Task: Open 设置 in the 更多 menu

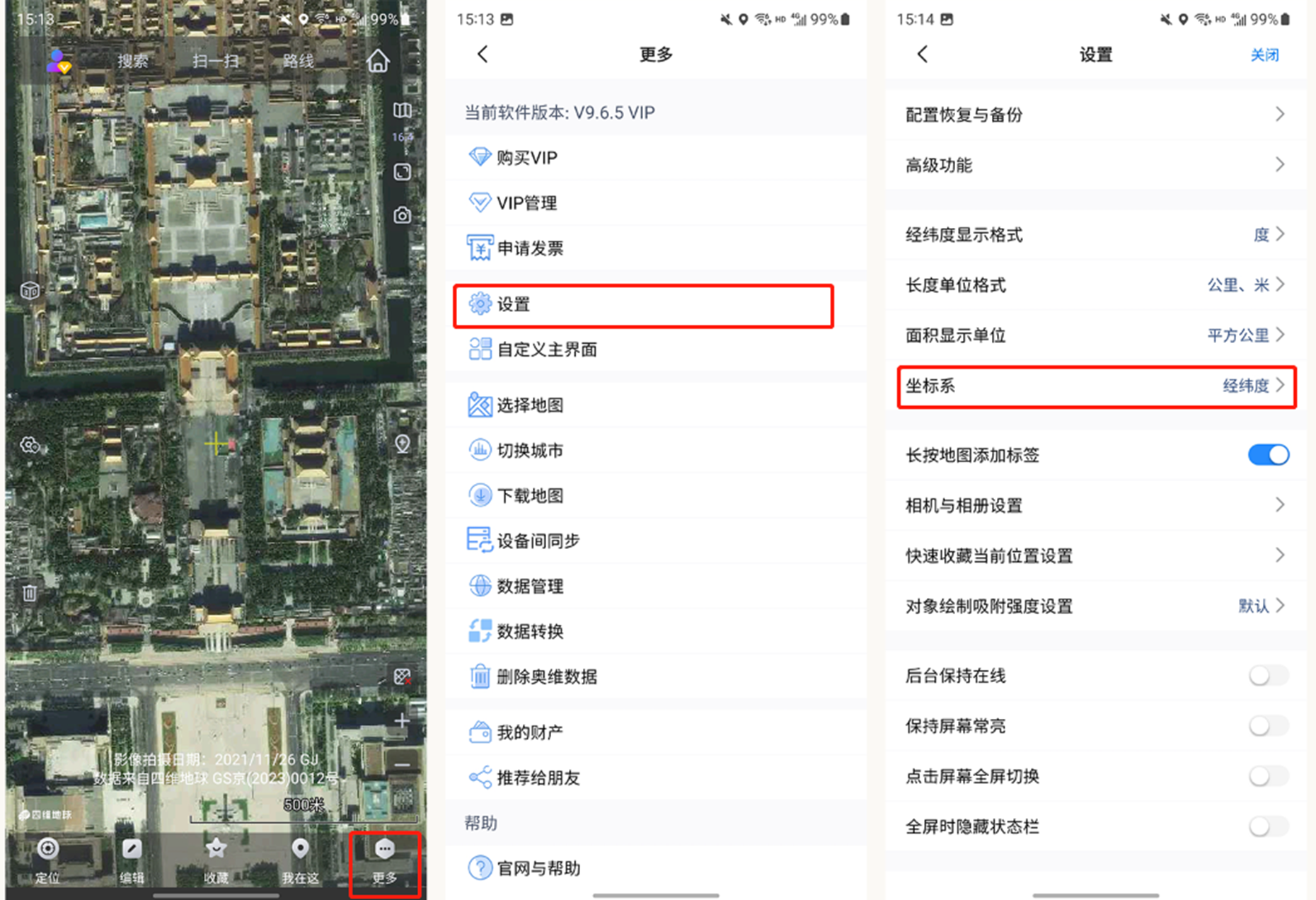Action: pyautogui.click(x=642, y=305)
